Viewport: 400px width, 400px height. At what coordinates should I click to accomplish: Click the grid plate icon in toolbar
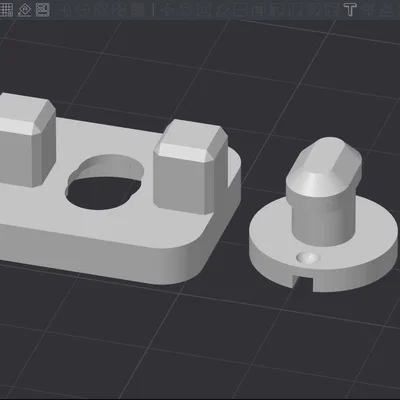tap(6, 10)
